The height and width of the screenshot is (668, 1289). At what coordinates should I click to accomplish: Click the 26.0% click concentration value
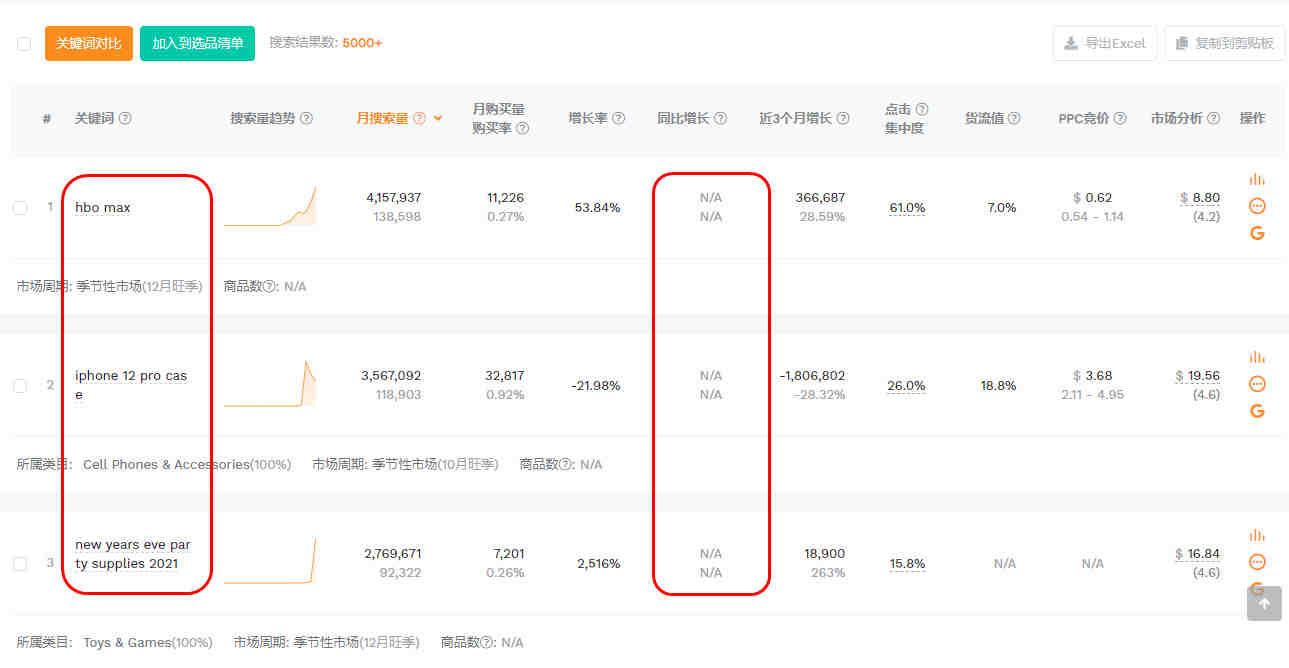click(906, 386)
